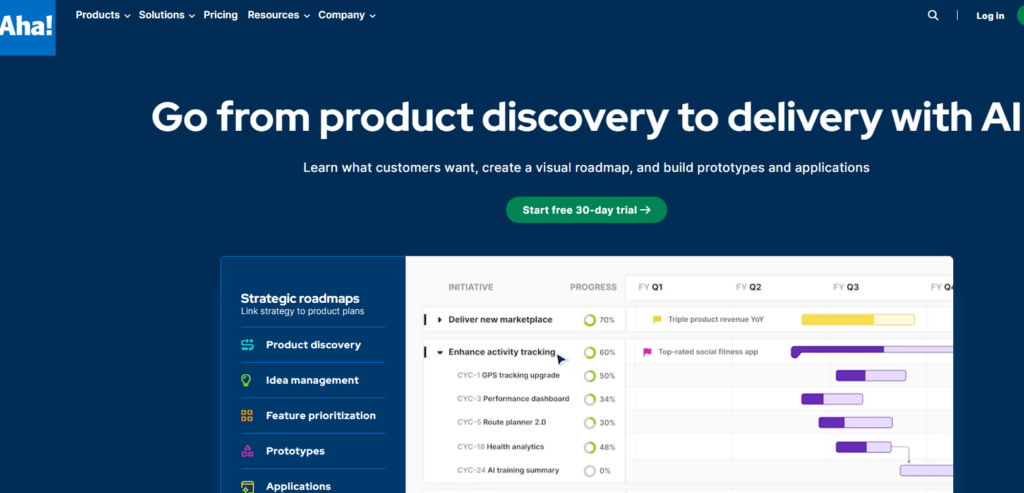Click the FY Q3 column header
This screenshot has height=493, width=1024.
pyautogui.click(x=846, y=287)
